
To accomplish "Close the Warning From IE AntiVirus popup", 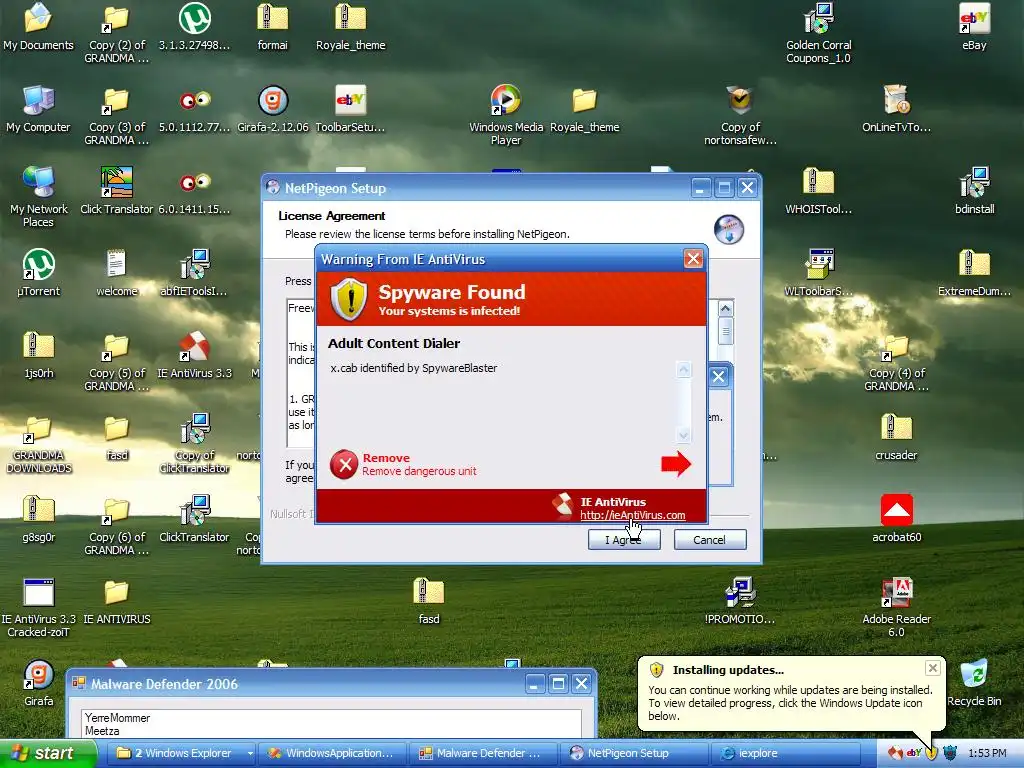I will [x=693, y=259].
